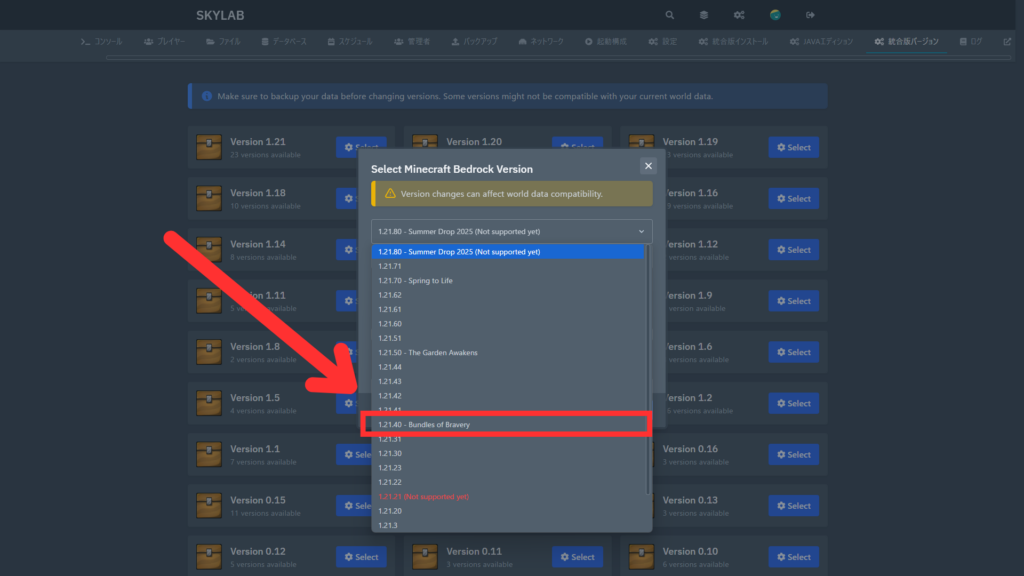The image size is (1024, 576).
Task: Choose version 1.21.22 option
Action: (508, 482)
